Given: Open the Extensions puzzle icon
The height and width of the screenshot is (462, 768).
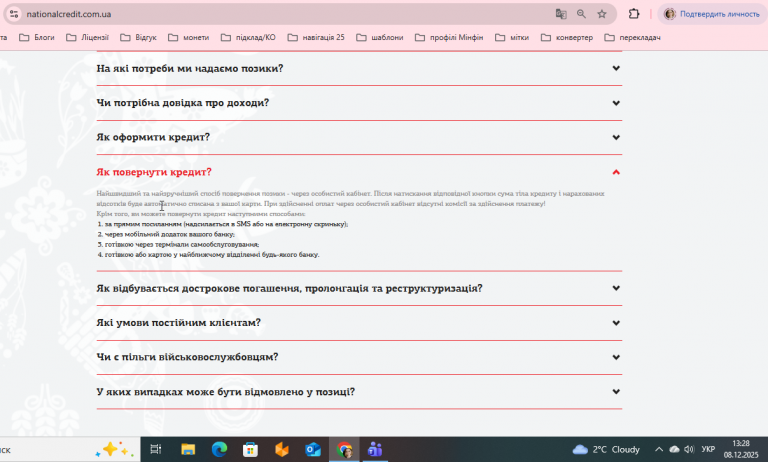Looking at the screenshot, I should 634,14.
